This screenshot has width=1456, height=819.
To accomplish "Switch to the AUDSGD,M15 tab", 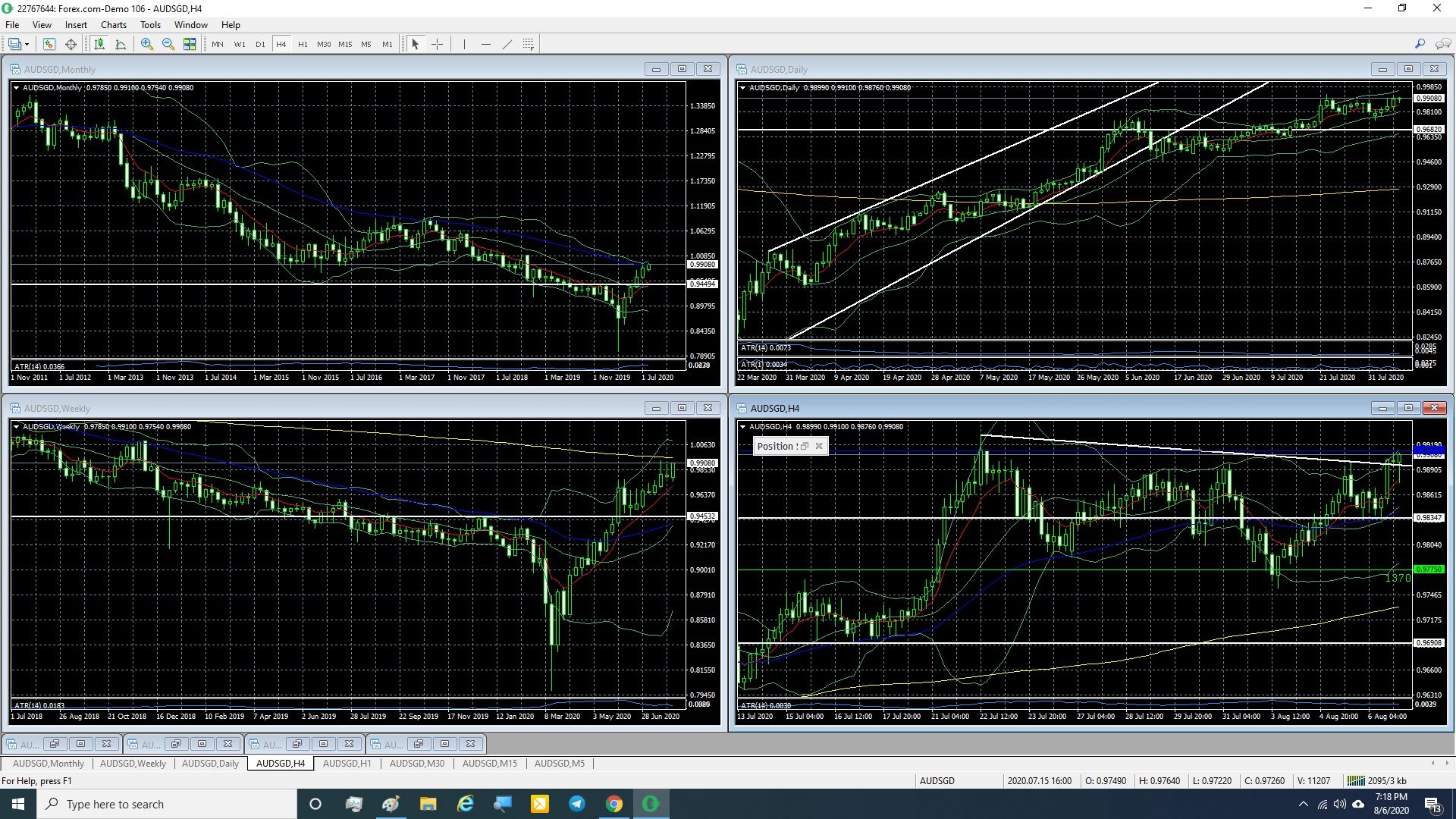I will pos(490,764).
